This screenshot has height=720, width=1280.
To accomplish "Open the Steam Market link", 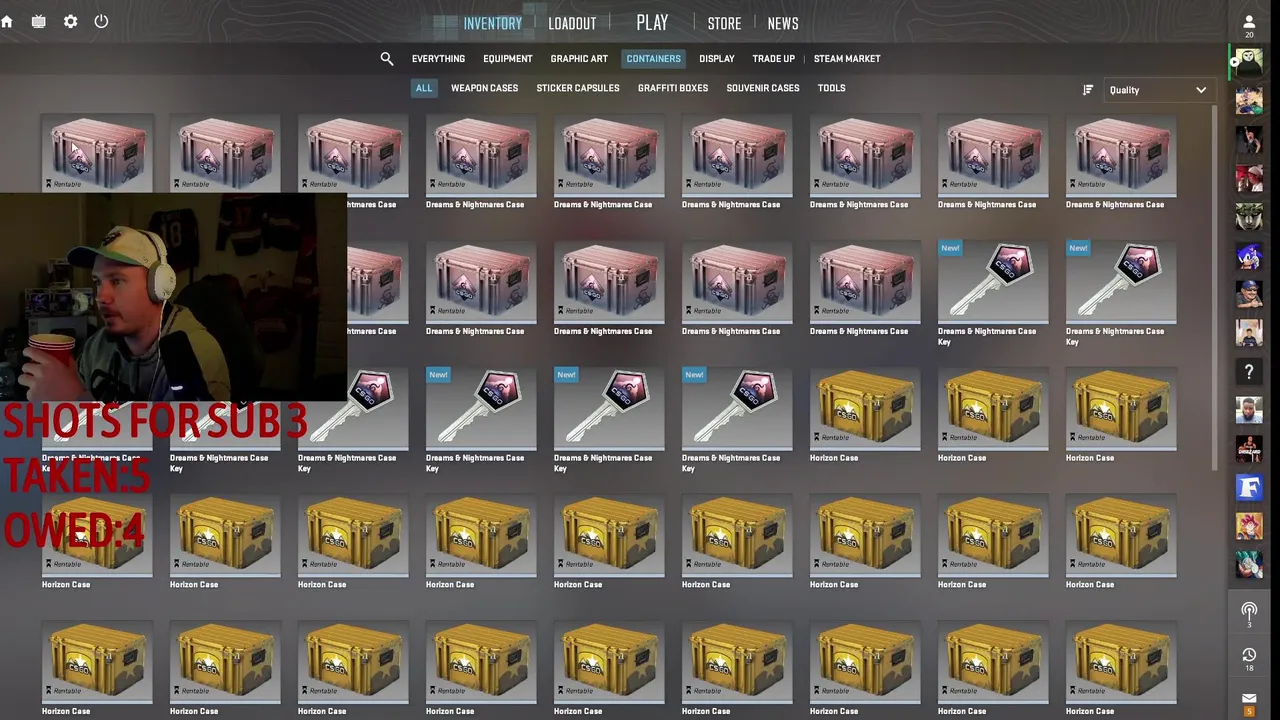I will pos(847,59).
